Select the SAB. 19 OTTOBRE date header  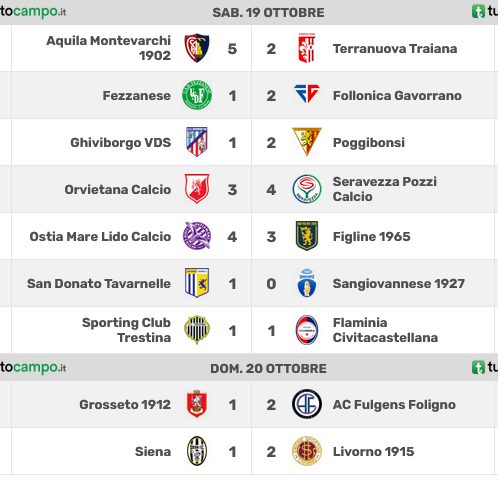(268, 13)
